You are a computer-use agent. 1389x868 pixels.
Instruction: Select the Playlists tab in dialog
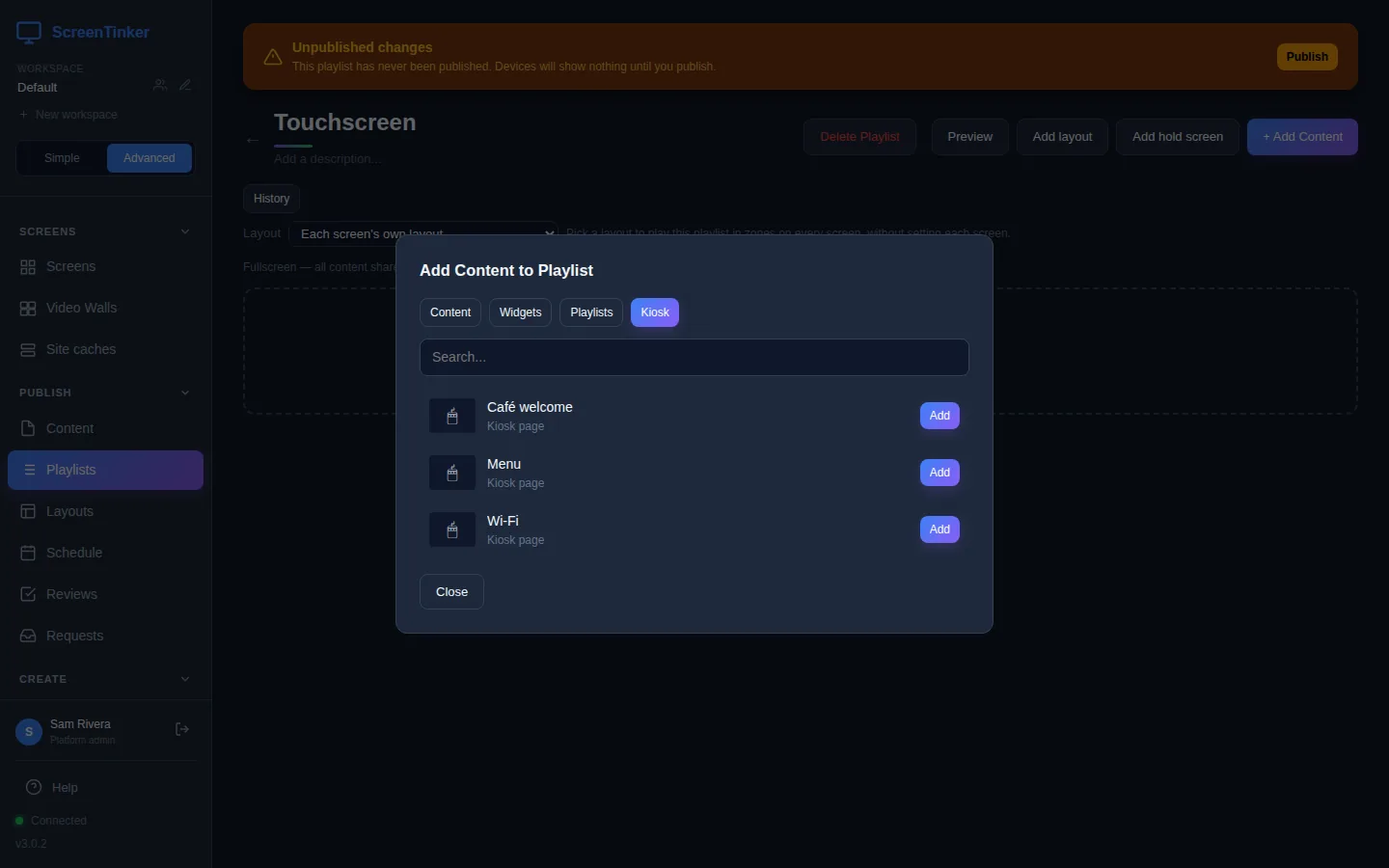(591, 312)
